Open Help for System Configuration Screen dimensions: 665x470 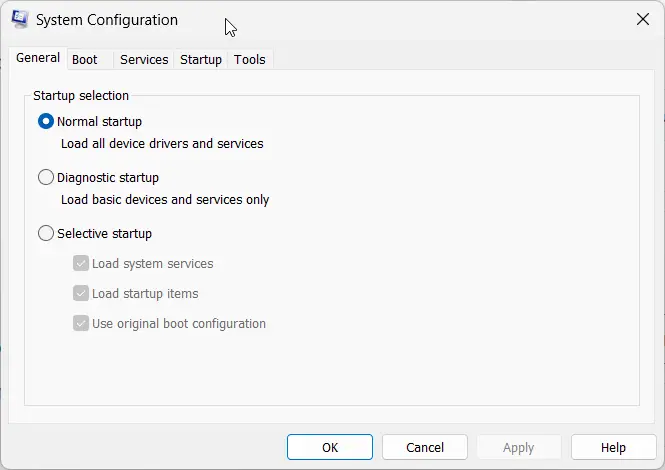613,447
